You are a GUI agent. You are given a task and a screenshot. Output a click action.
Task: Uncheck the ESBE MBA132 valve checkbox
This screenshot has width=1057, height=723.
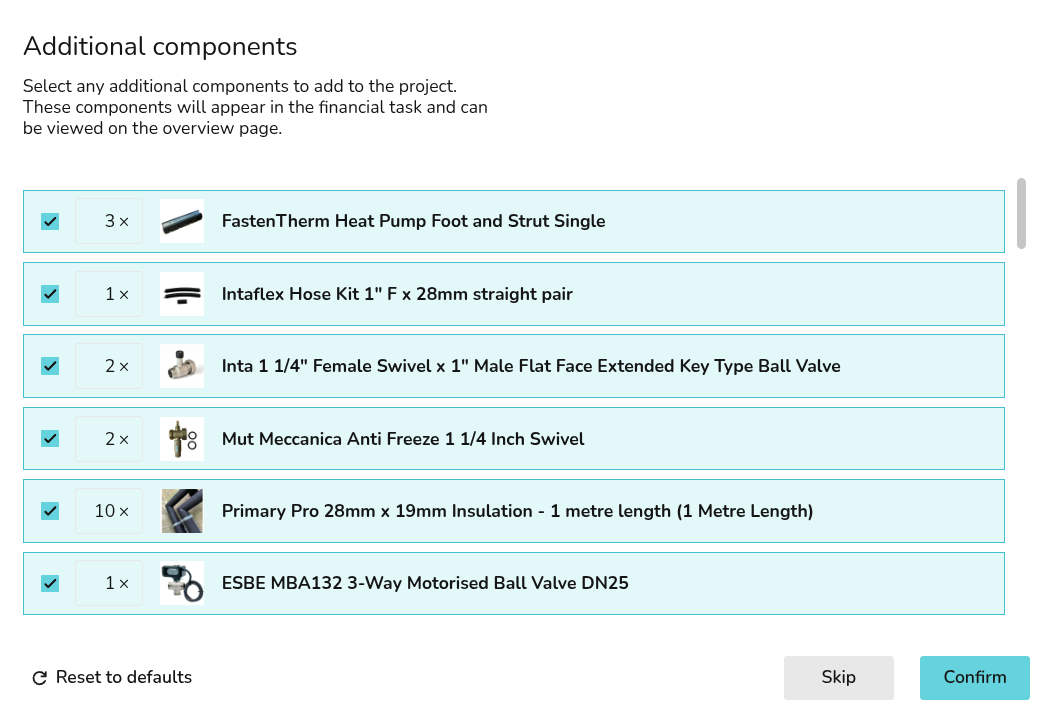[x=50, y=583]
